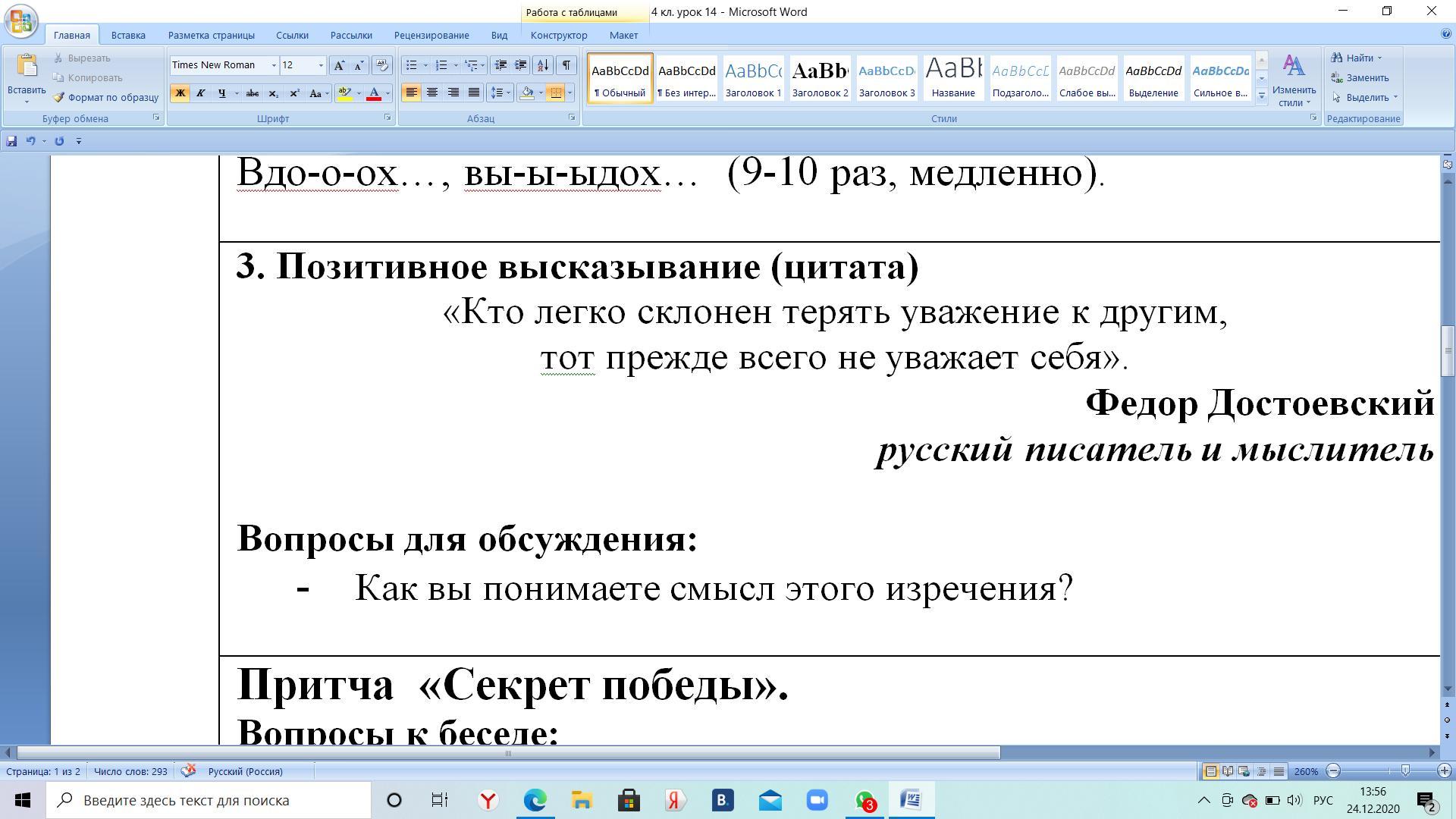Toggle italic К formatting
Screen dimensions: 1456x819
[x=200, y=93]
